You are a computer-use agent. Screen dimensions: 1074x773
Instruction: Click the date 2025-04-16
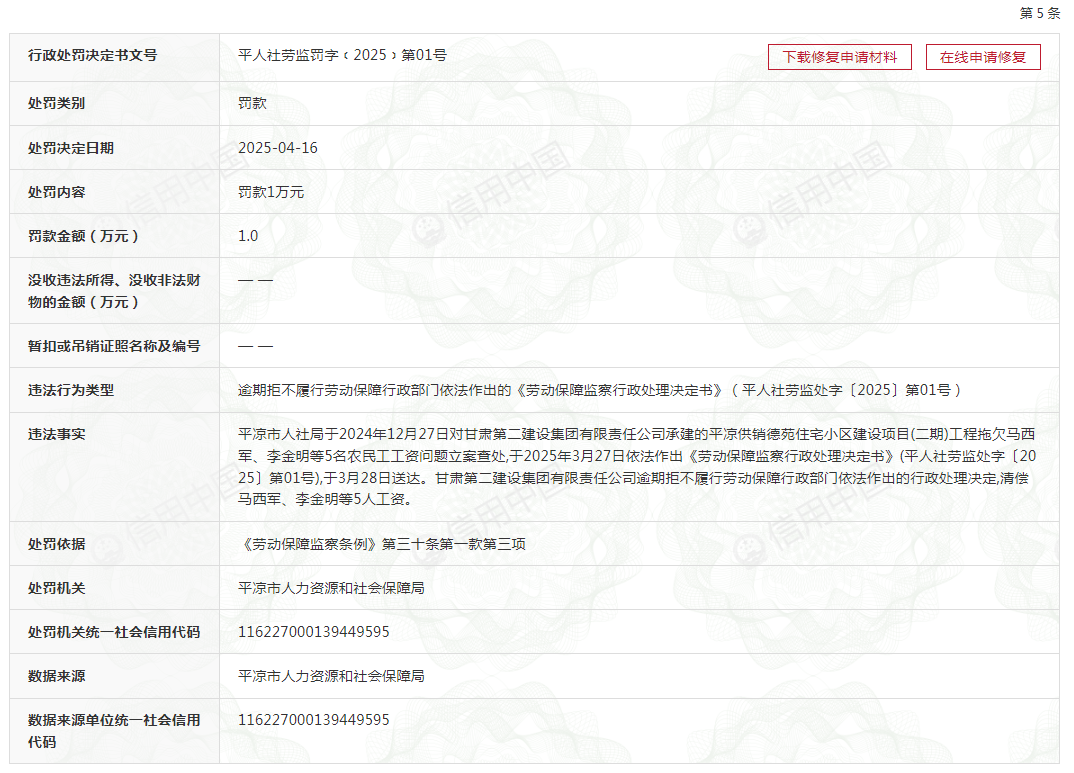(x=277, y=148)
